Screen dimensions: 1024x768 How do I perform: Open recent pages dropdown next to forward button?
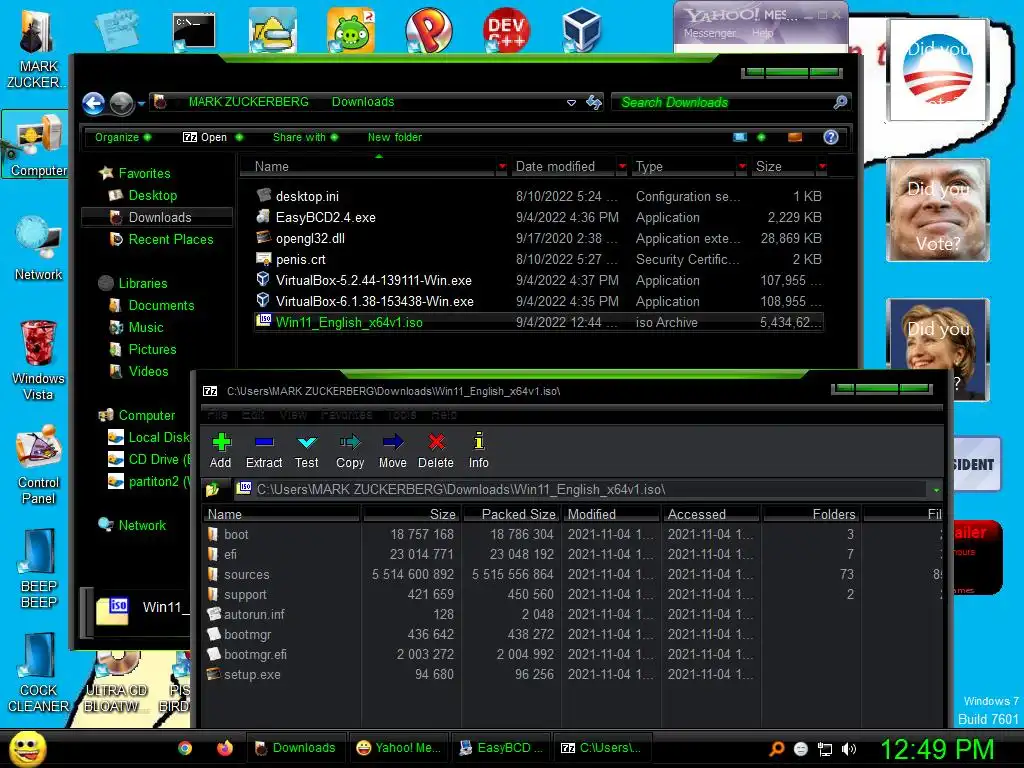141,103
